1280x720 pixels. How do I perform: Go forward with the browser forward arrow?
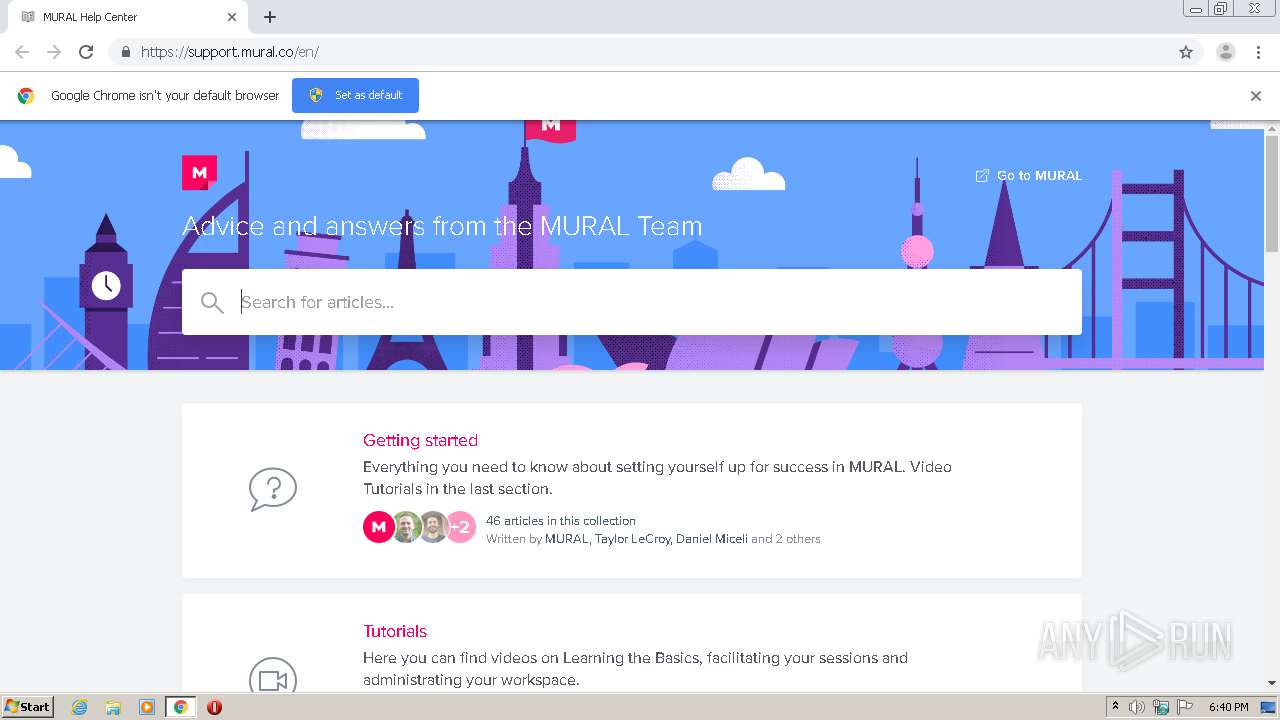click(x=54, y=52)
